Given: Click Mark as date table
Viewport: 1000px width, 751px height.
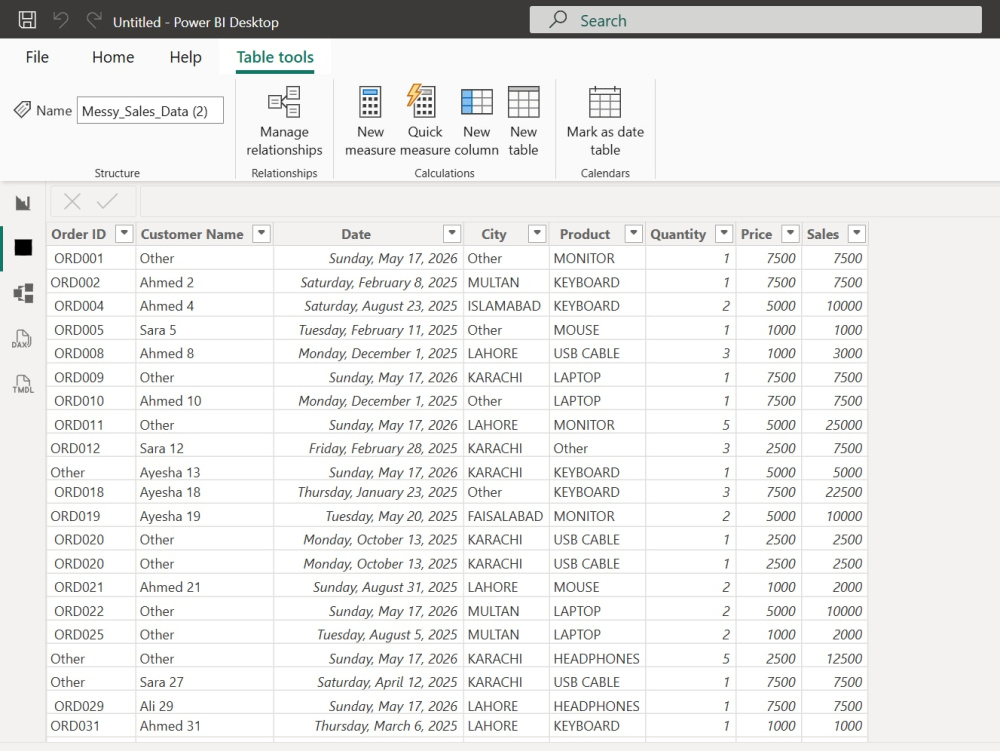Looking at the screenshot, I should click(605, 122).
